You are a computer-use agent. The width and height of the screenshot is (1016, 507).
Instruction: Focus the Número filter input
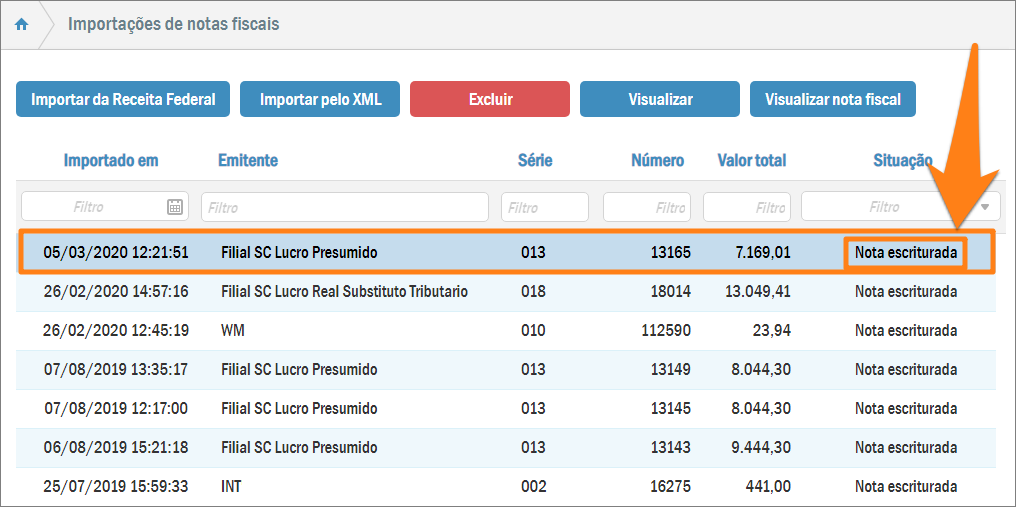point(646,207)
